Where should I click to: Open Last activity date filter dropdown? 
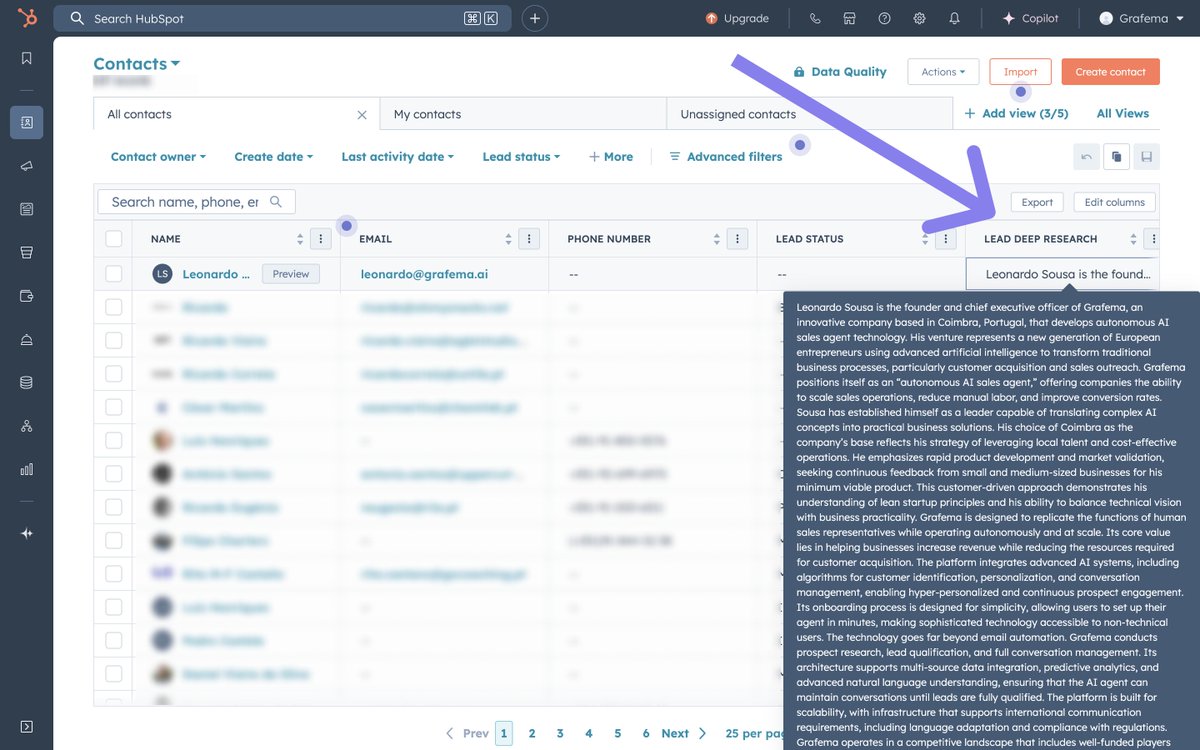pos(397,157)
